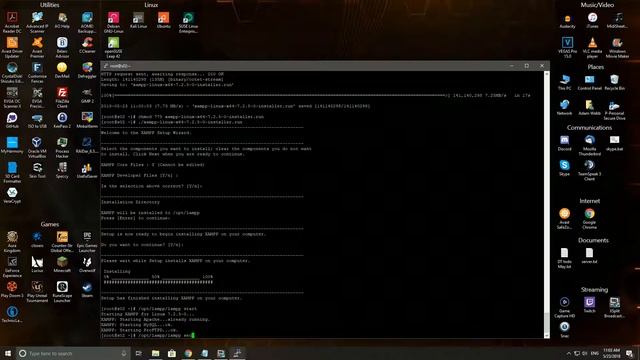The height and width of the screenshot is (360, 640).
Task: Launch Audacity desktop icon
Action: click(x=567, y=20)
